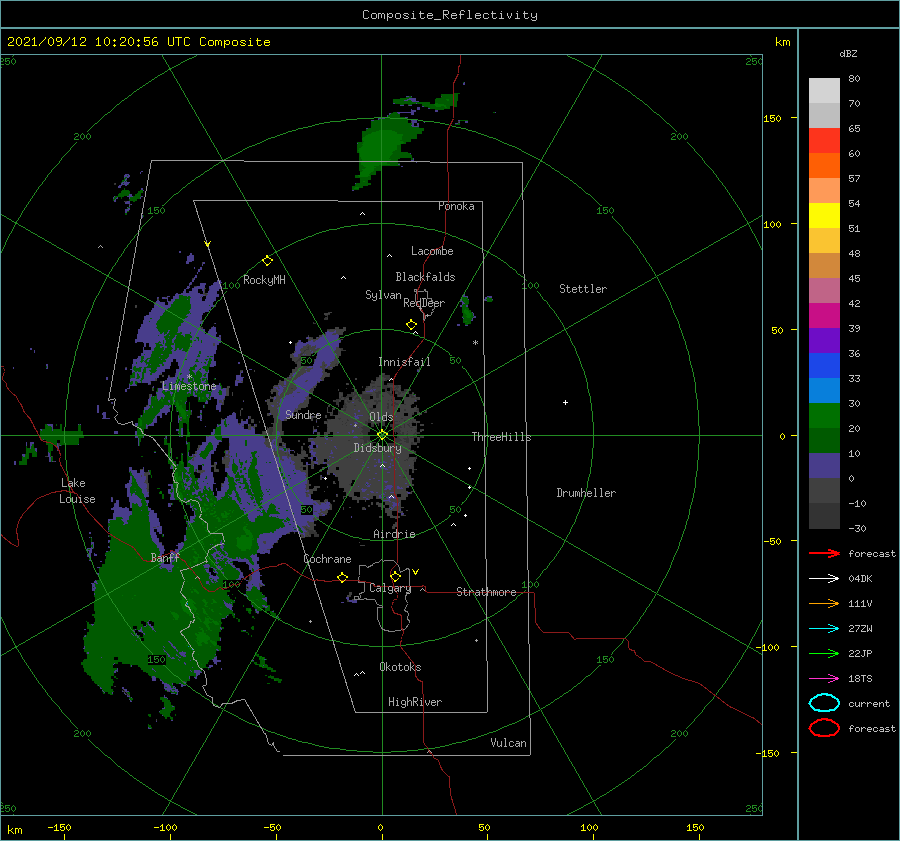
Task: Pick the slate purple 10 dBZ swatch
Action: point(824,466)
